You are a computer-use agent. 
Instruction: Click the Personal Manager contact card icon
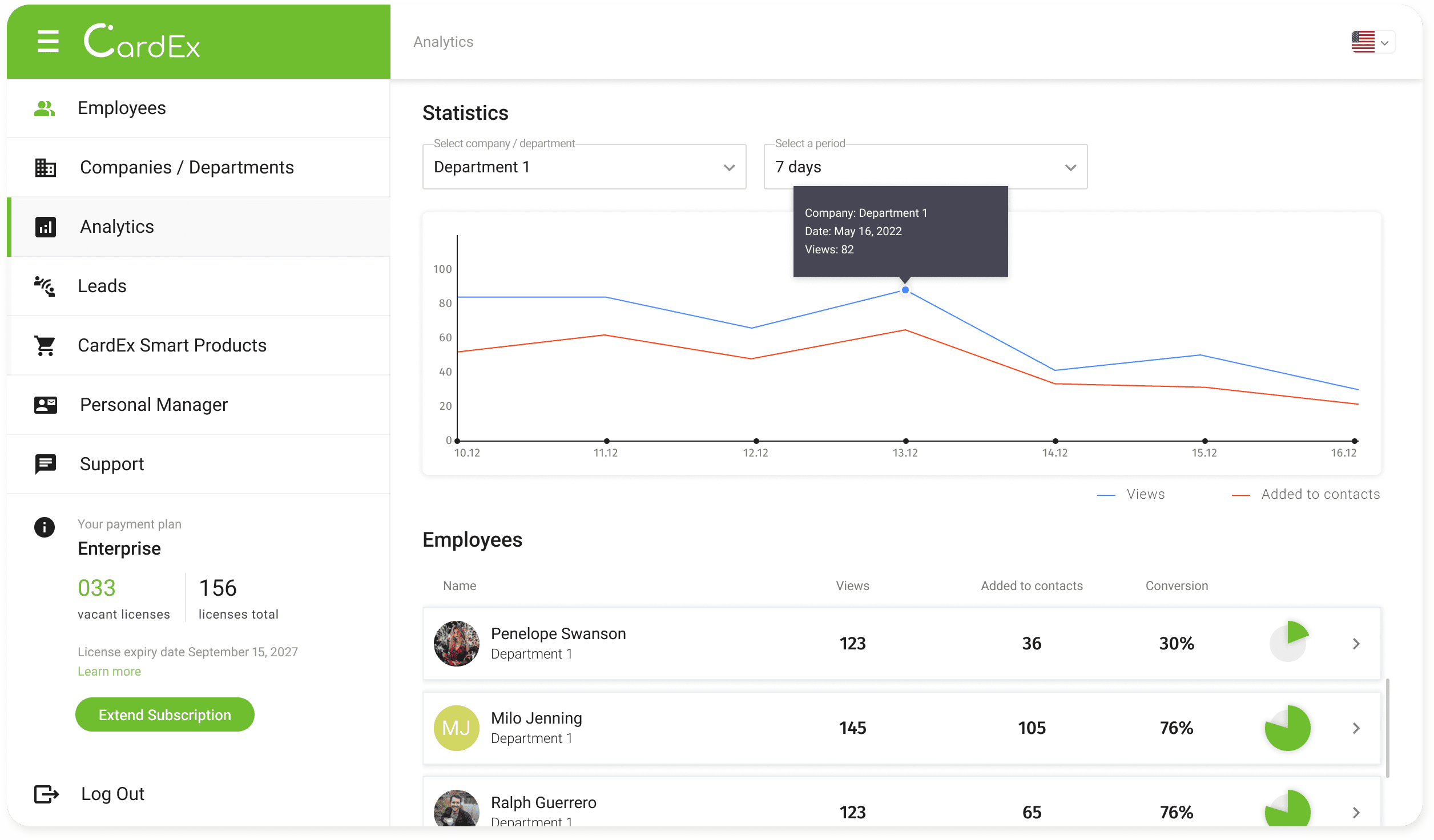pos(45,405)
